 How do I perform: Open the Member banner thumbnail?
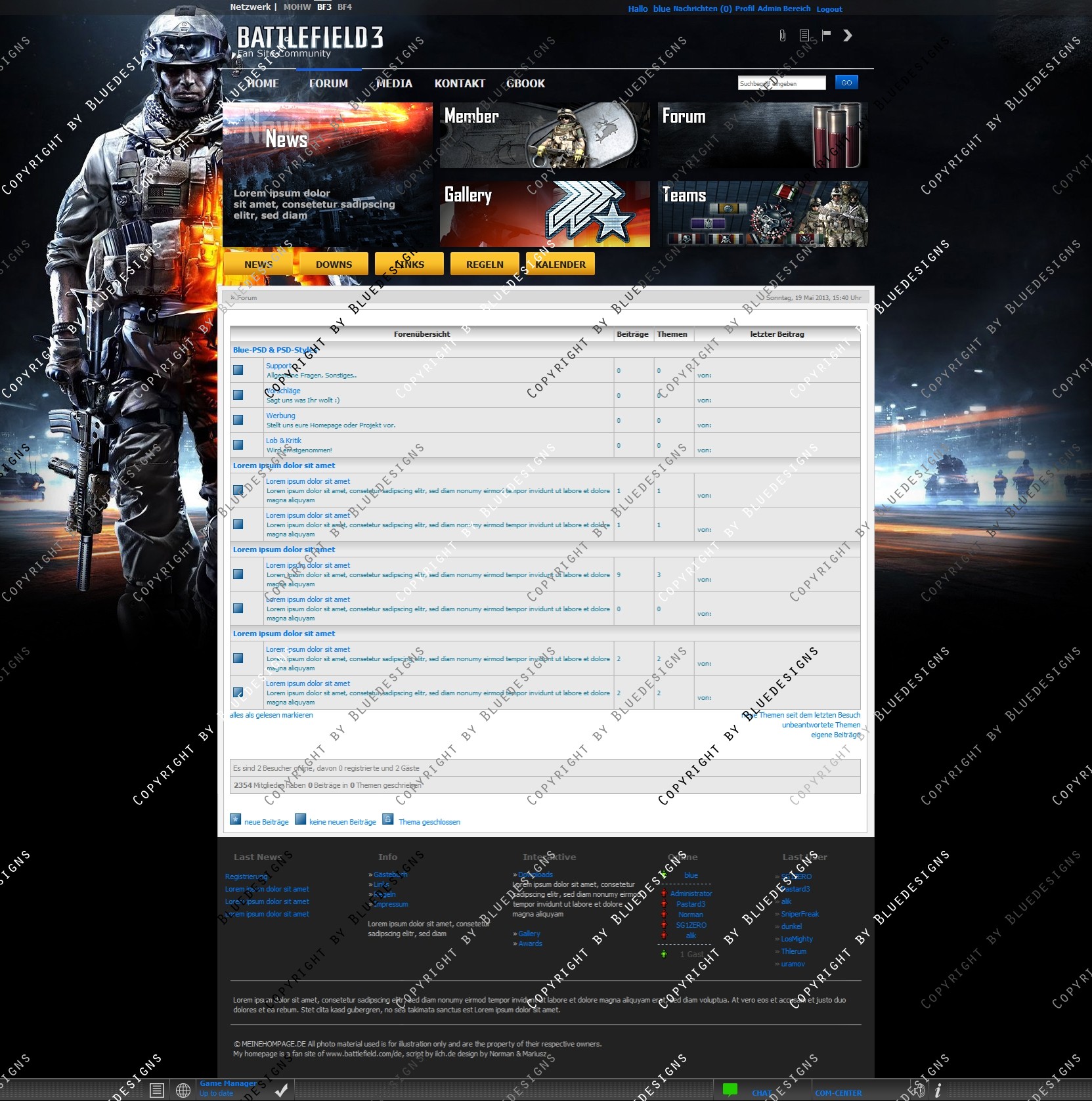pyautogui.click(x=545, y=135)
